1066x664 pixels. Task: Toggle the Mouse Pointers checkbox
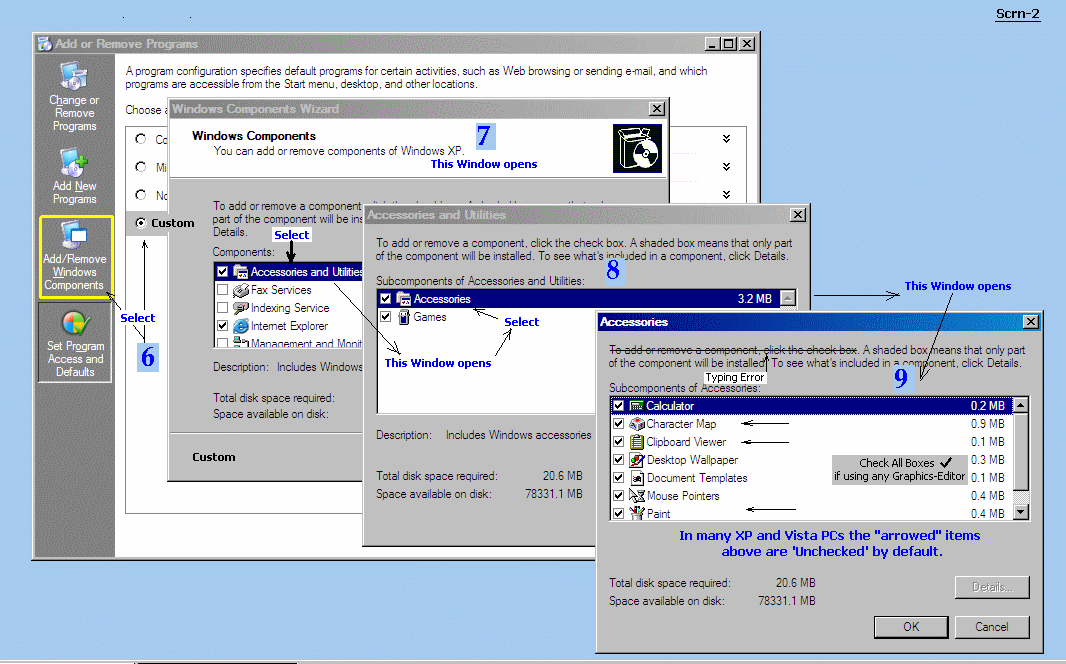[618, 496]
